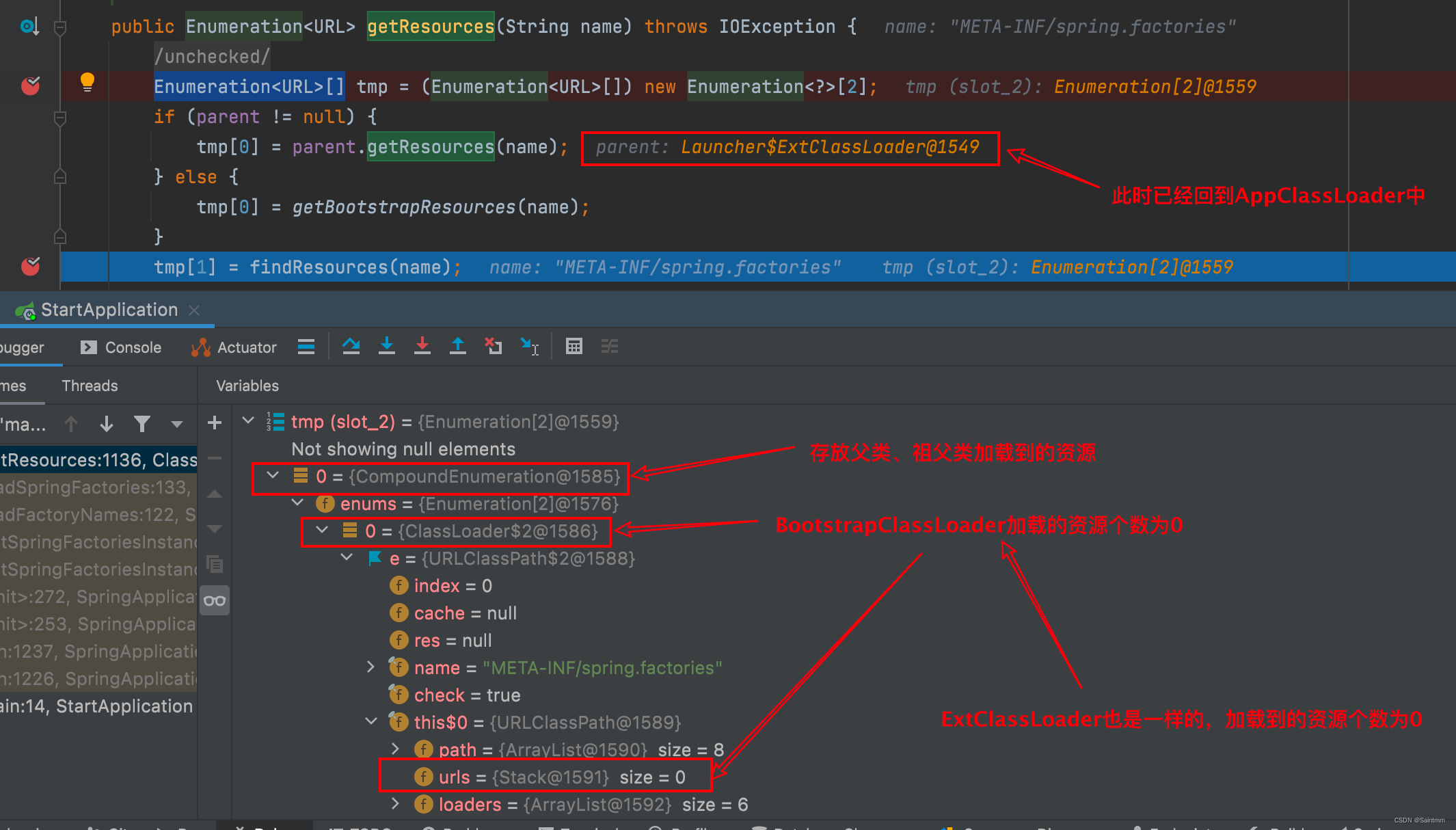
Task: Click the Run to Cursor icon
Action: [x=529, y=347]
